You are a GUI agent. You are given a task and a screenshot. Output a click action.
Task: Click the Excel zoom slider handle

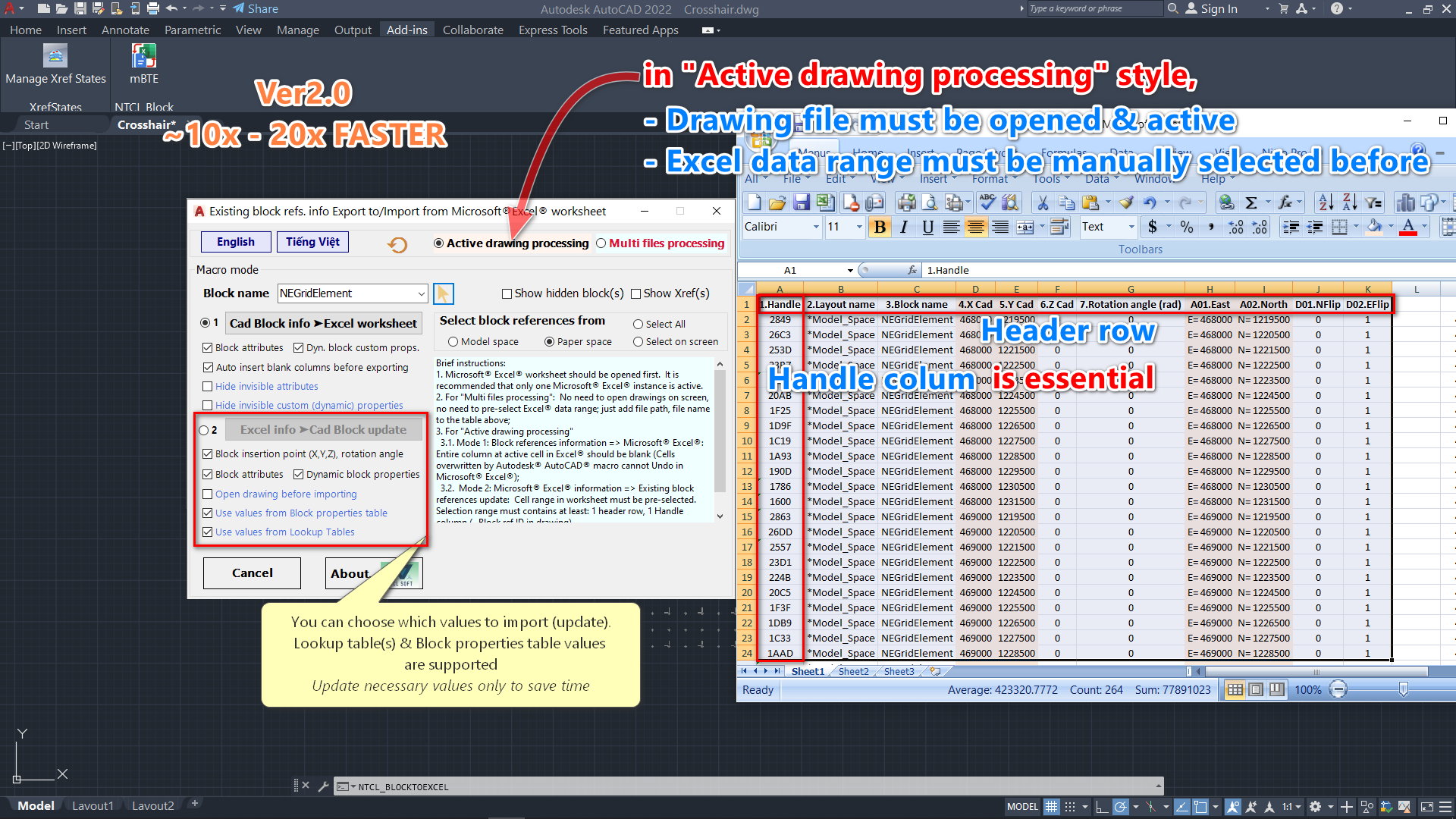pyautogui.click(x=1404, y=689)
